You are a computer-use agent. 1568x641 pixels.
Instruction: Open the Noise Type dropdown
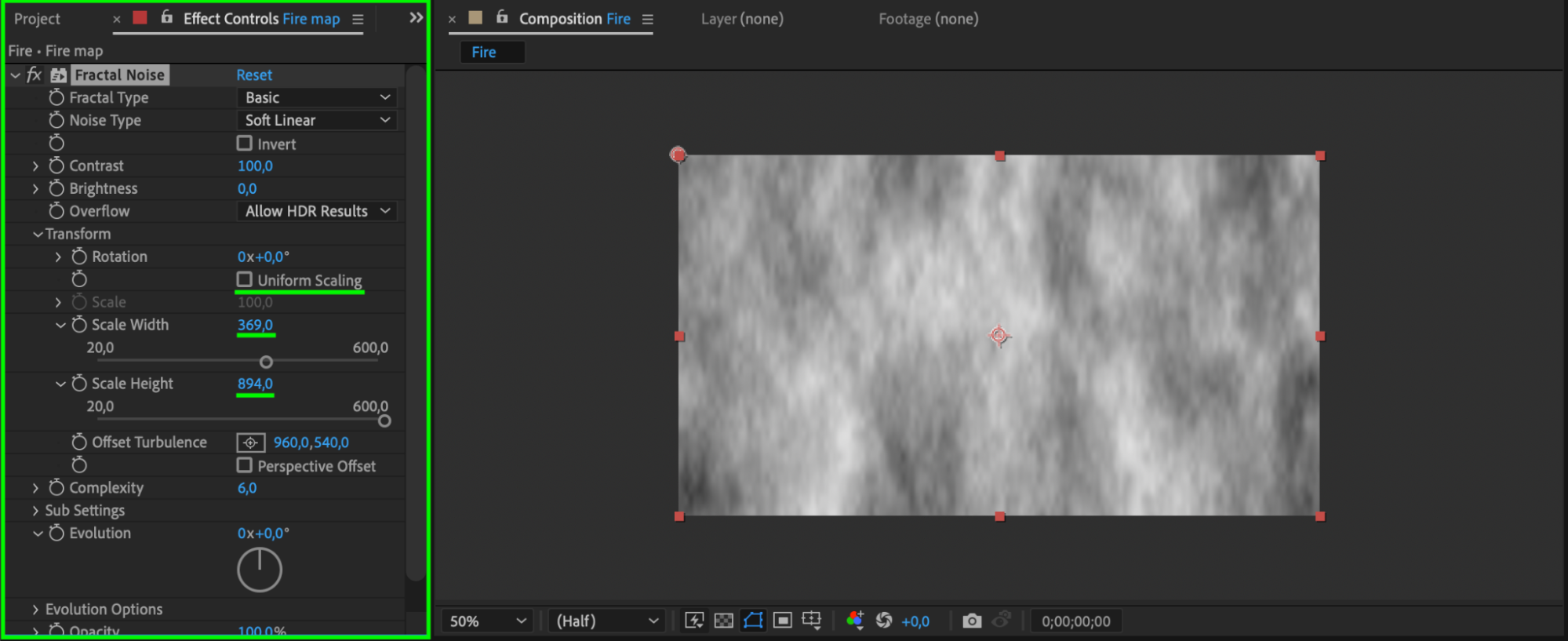[317, 120]
